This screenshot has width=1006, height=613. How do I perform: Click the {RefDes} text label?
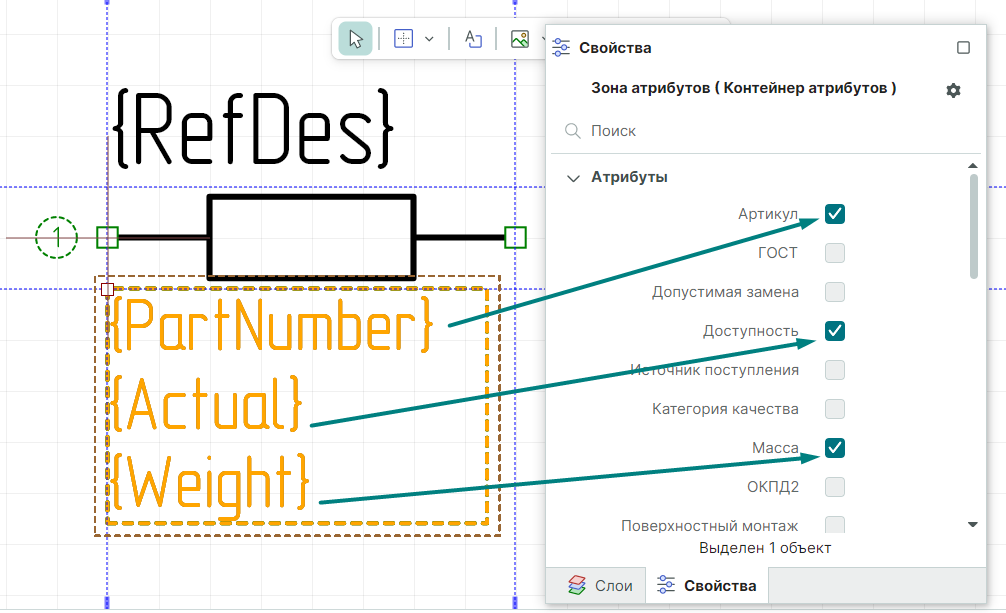255,128
